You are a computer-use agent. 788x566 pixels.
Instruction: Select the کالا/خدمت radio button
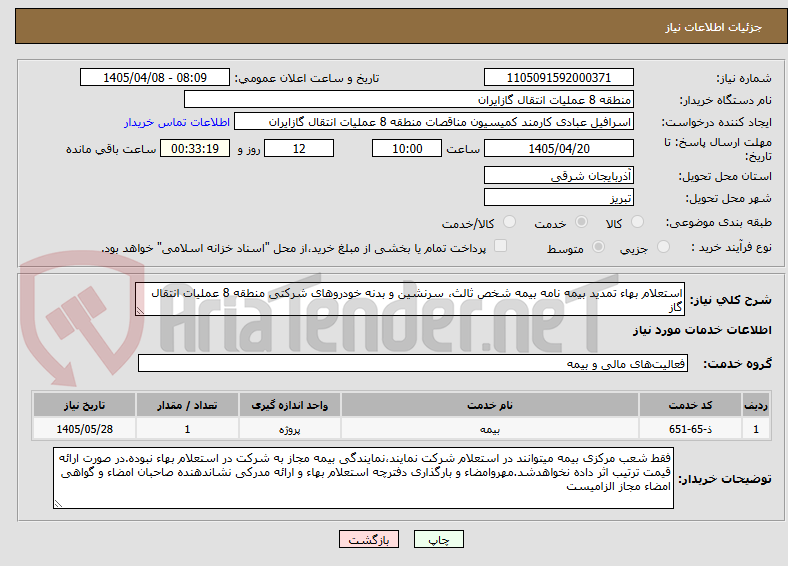click(509, 222)
